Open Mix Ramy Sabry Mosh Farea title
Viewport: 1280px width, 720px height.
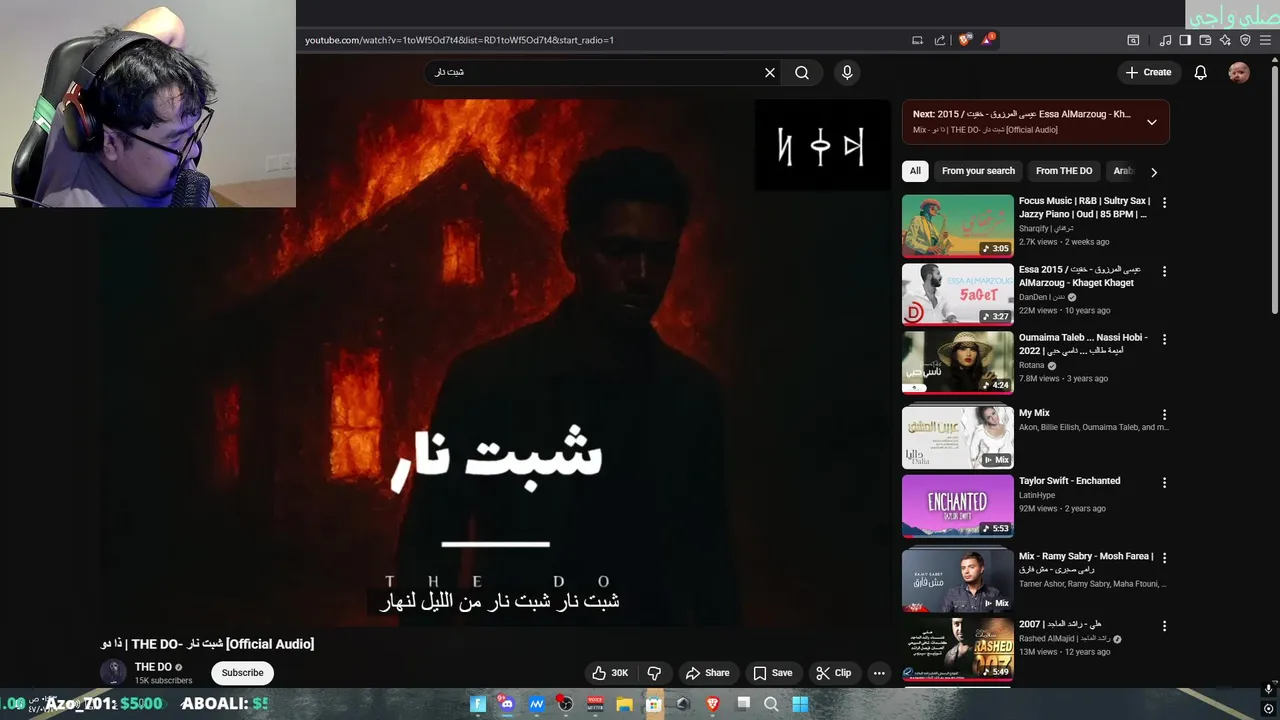pos(1086,563)
